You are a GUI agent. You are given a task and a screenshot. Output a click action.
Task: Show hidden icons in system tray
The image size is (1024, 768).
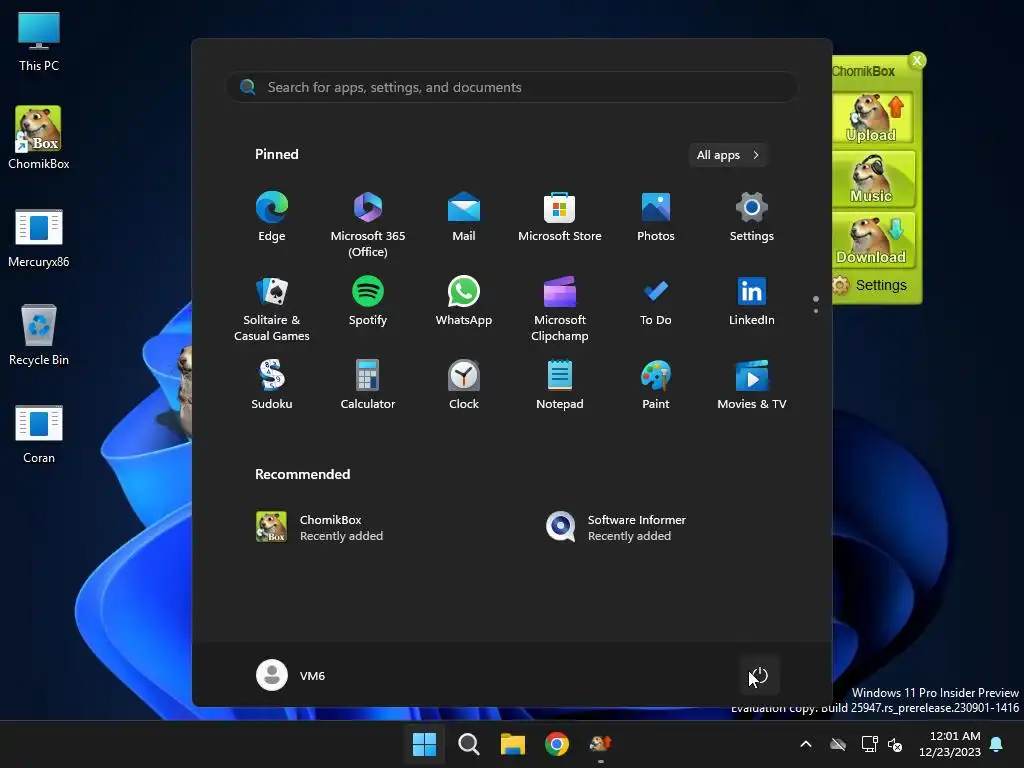[x=806, y=744]
